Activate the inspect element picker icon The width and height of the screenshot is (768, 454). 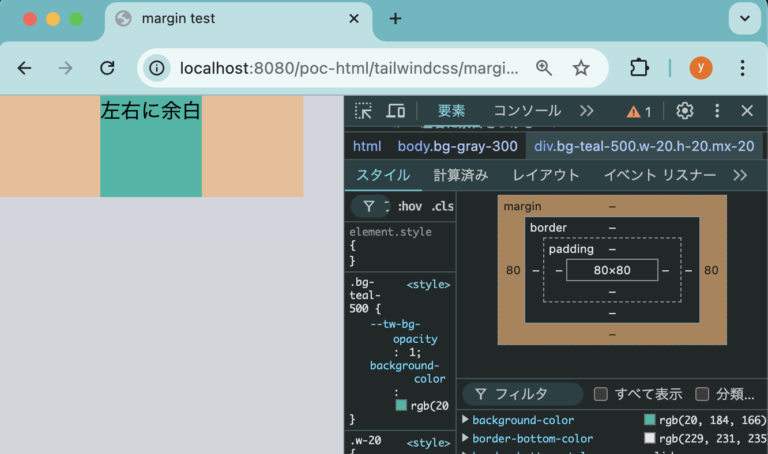[x=364, y=111]
